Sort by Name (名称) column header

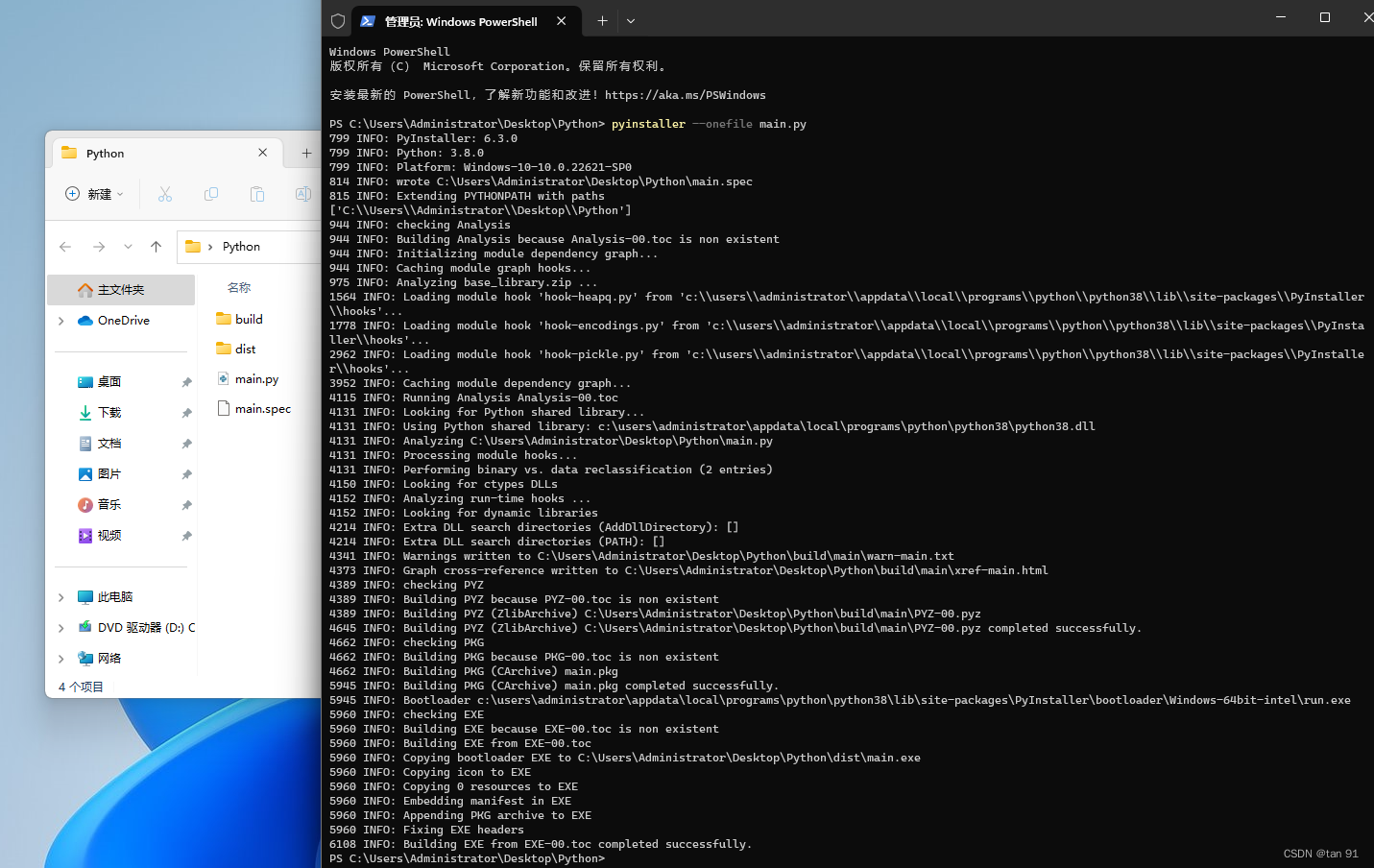pos(239,287)
